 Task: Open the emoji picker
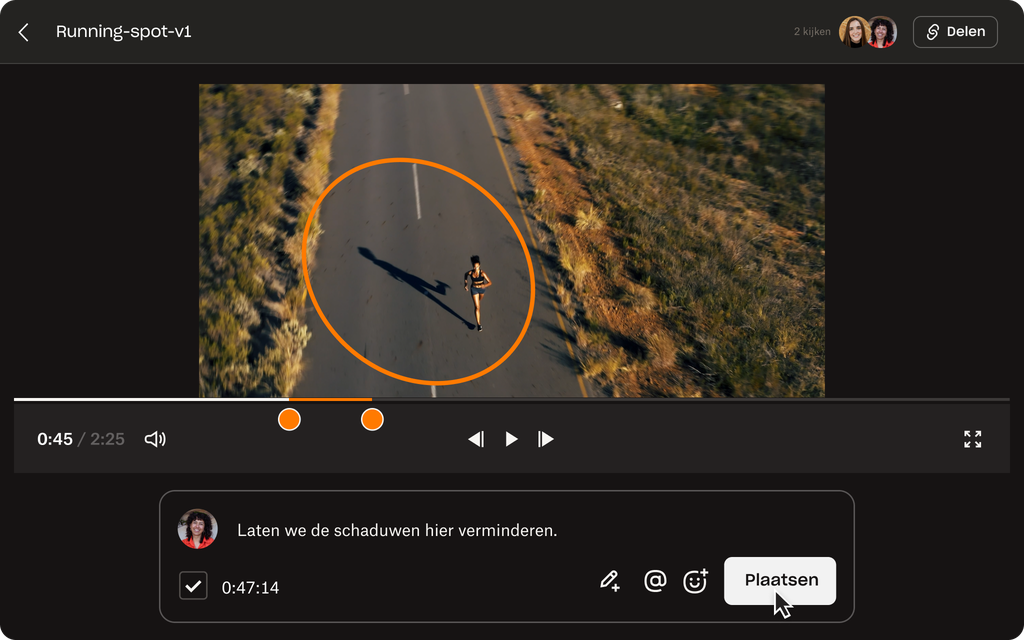point(695,580)
